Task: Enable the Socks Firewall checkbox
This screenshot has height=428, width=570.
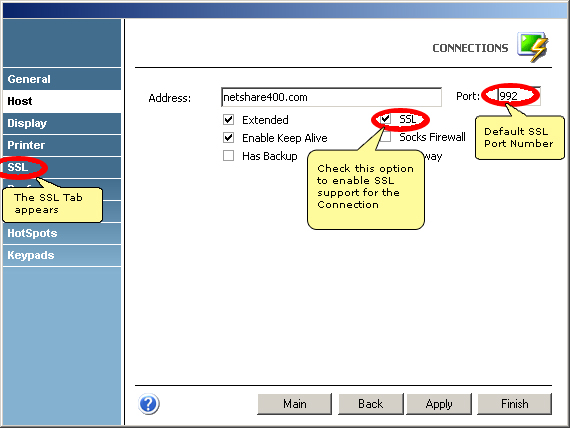Action: pyautogui.click(x=386, y=137)
